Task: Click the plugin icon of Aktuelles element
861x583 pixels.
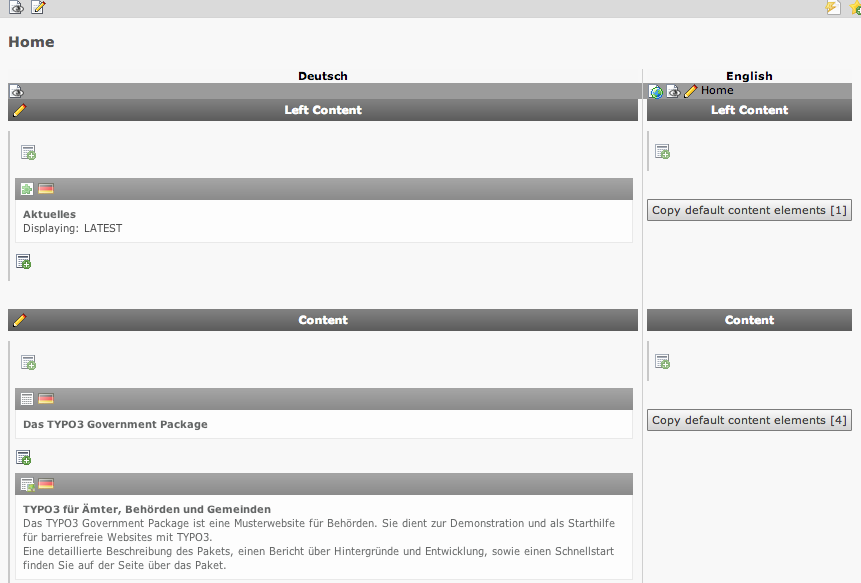Action: pos(26,189)
